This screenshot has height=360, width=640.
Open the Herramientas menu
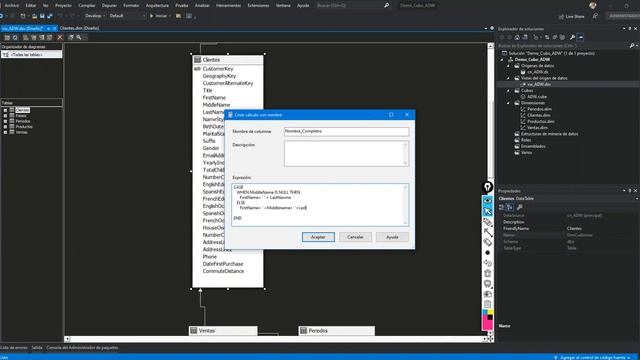pos(229,5)
